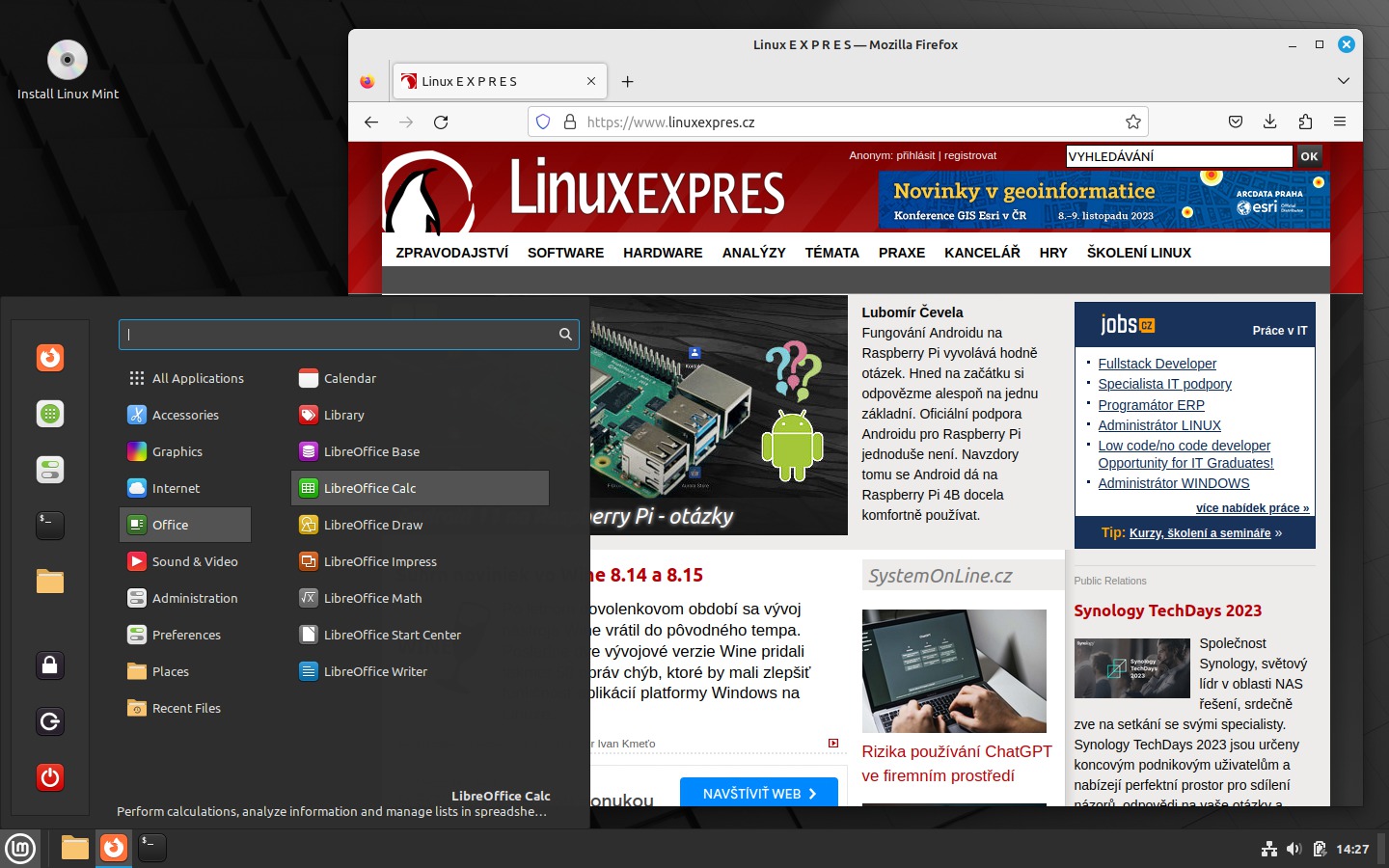Switch to Firefox via the panel icon
This screenshot has height=868, width=1389.
tap(114, 848)
